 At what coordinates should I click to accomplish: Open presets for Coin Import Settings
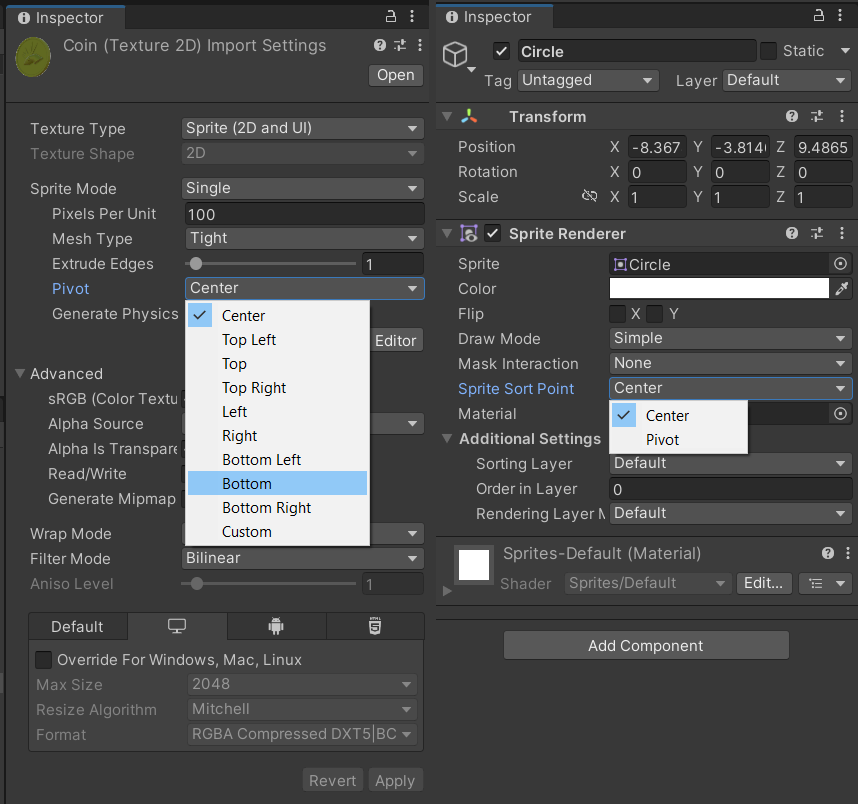tap(400, 45)
